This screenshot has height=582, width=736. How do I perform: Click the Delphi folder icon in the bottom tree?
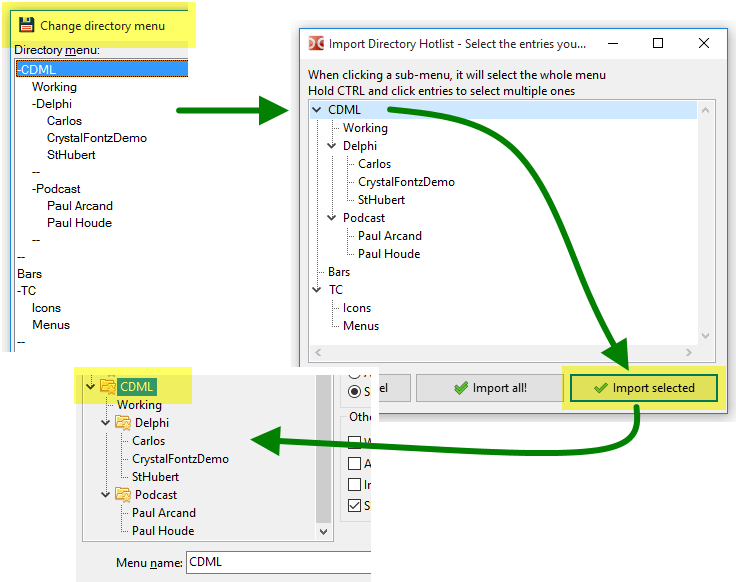pyautogui.click(x=124, y=423)
